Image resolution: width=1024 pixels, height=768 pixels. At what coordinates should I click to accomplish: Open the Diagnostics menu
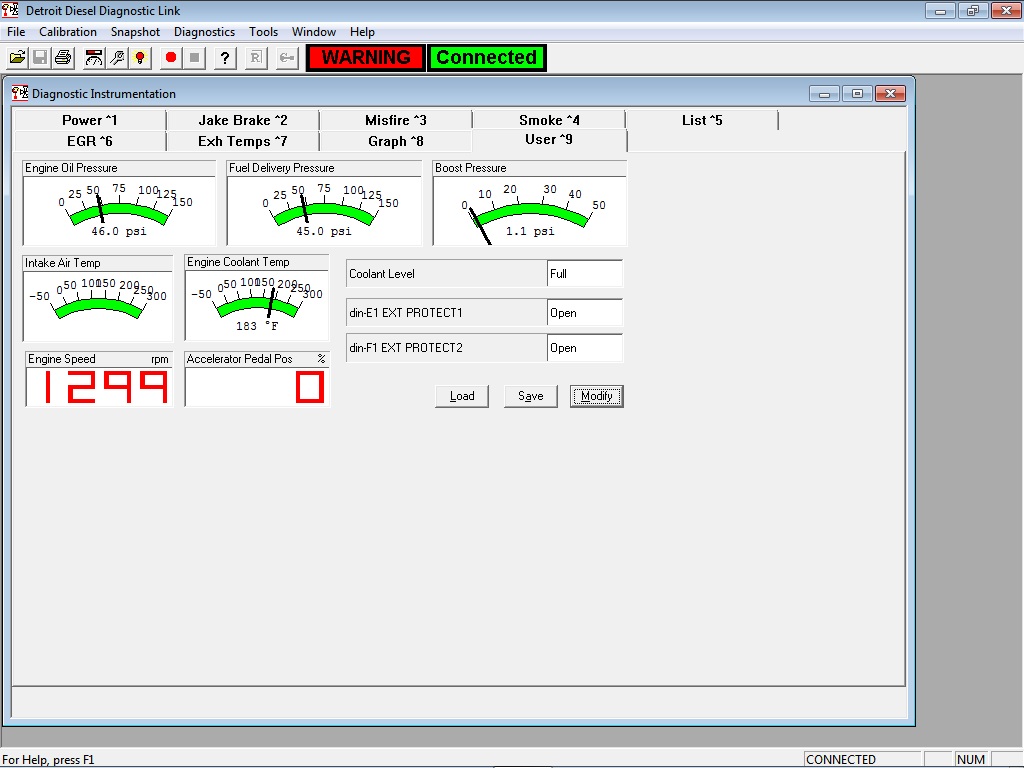204,31
